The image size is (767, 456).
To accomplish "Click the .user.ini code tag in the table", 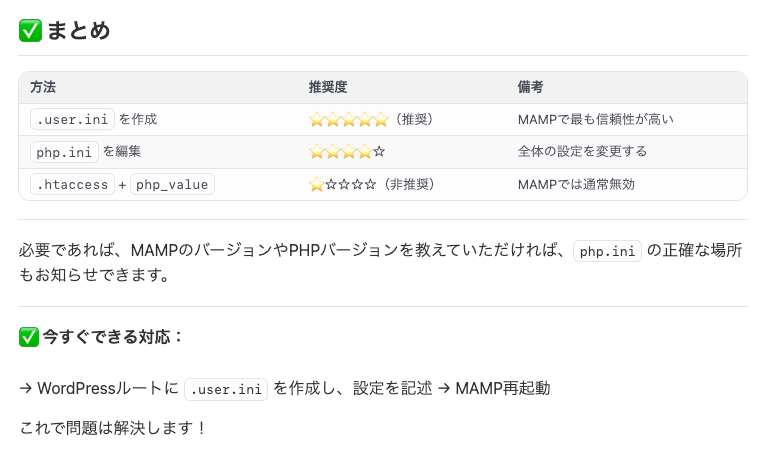I will point(72,120).
